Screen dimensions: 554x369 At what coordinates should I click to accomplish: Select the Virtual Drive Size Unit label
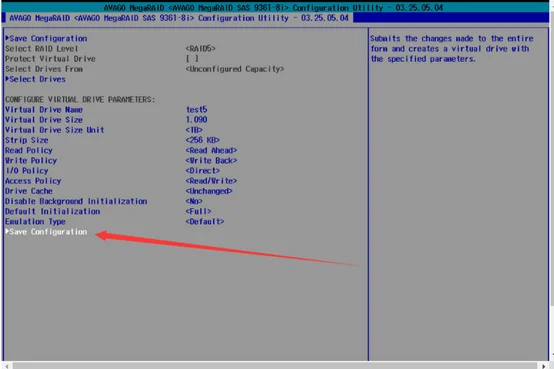tap(55, 130)
